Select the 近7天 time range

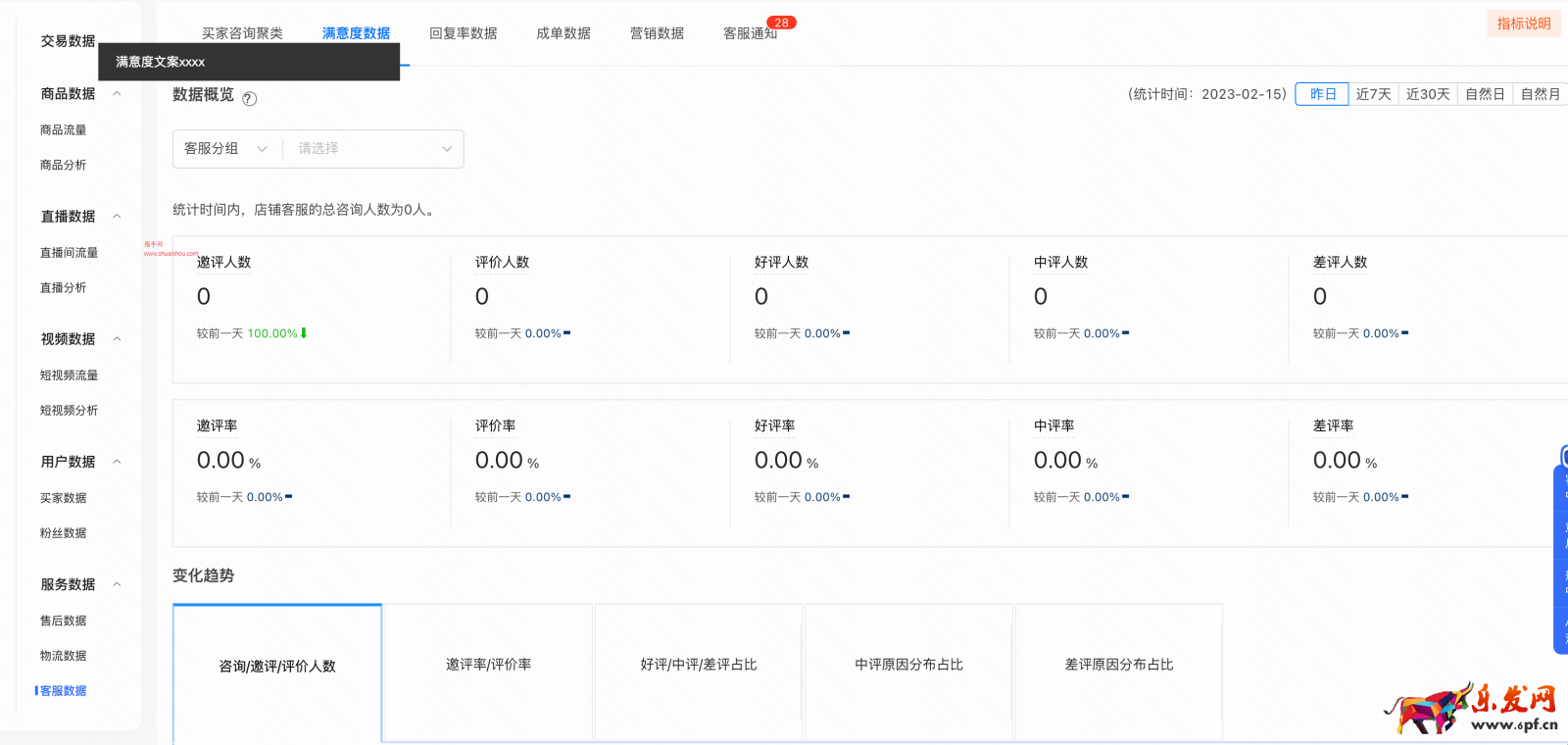point(1373,94)
